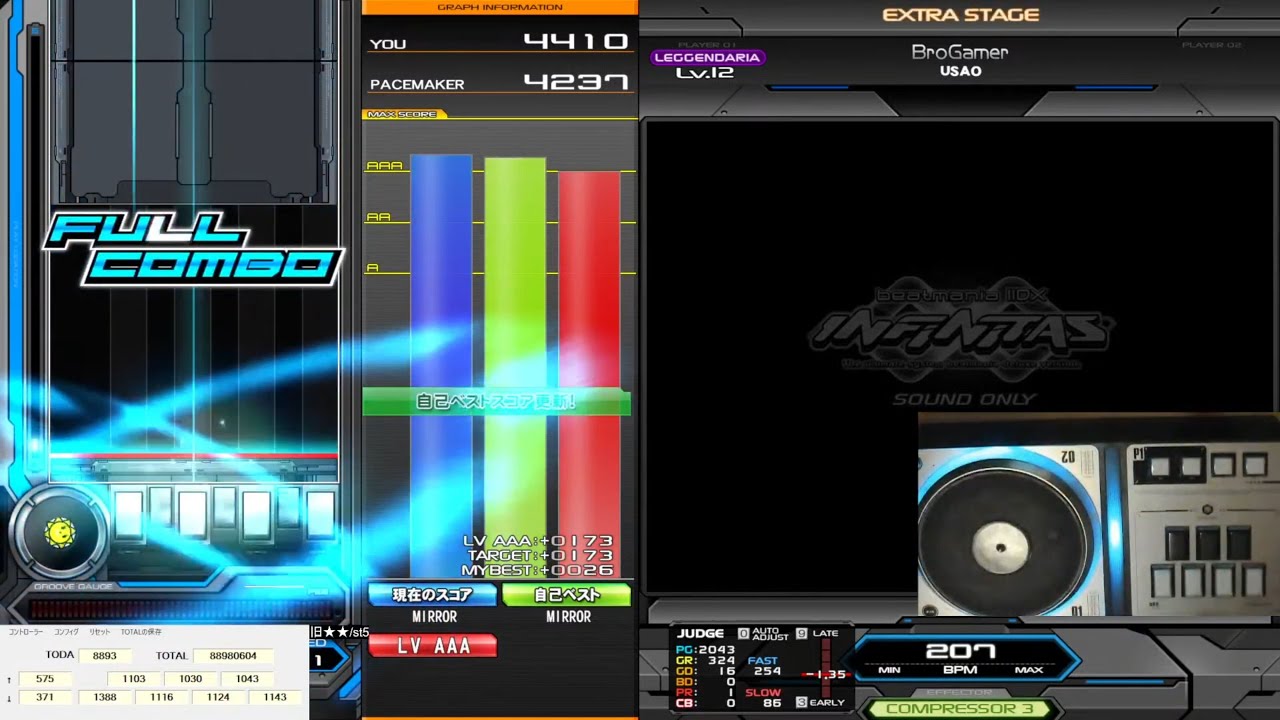Click the blue current score bar
This screenshot has height=720, width=1280.
click(441, 366)
